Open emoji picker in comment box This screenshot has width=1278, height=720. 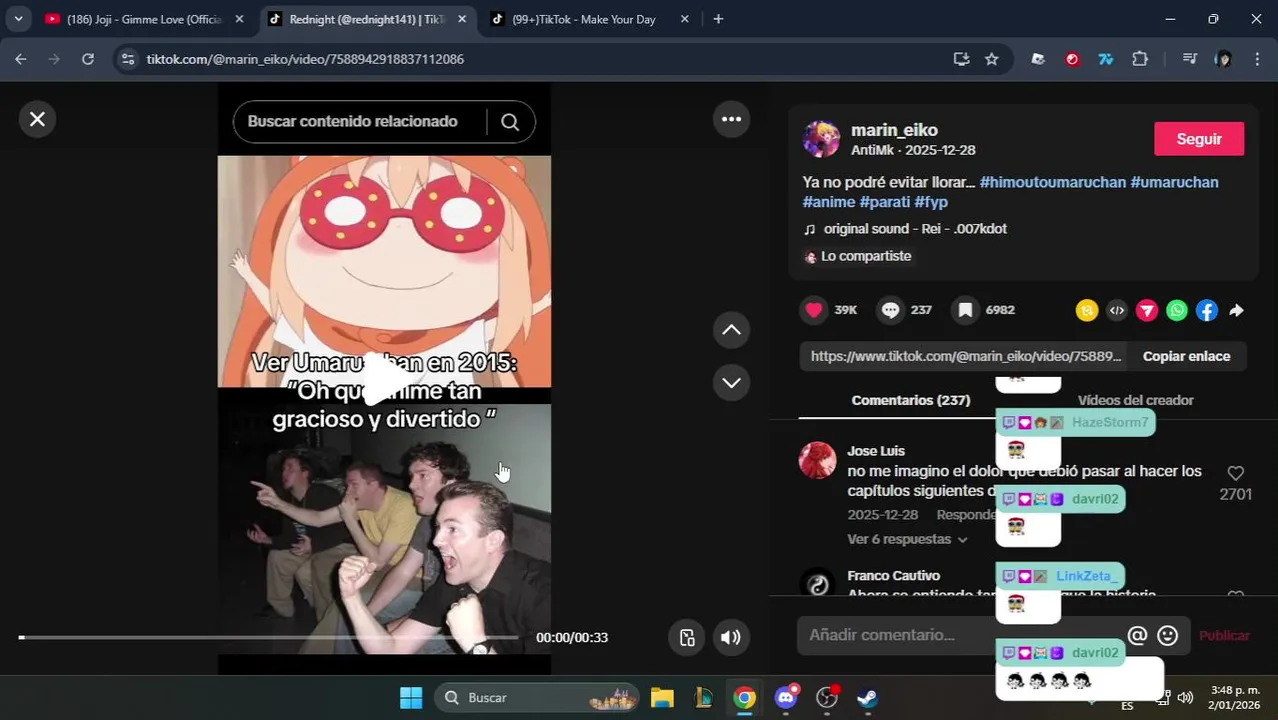click(x=1167, y=635)
